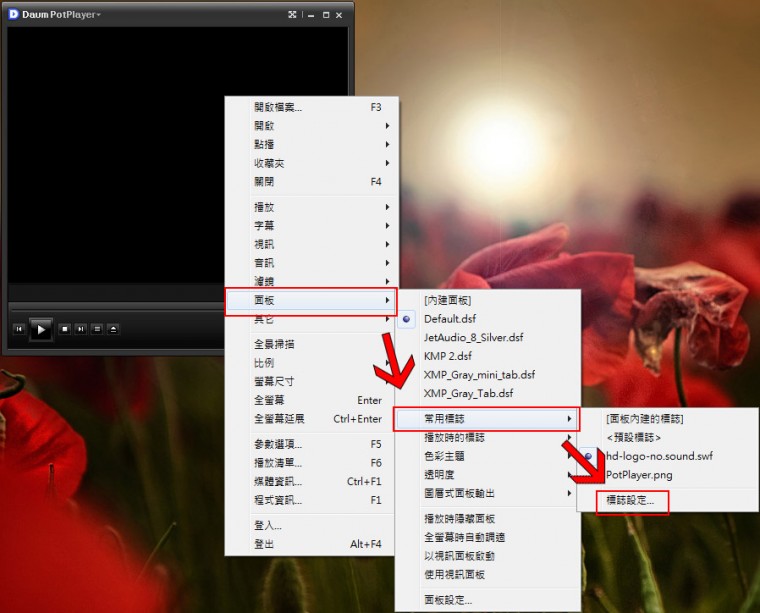Image resolution: width=760 pixels, height=613 pixels.
Task: Click 登入... menu entry
Action: click(310, 525)
